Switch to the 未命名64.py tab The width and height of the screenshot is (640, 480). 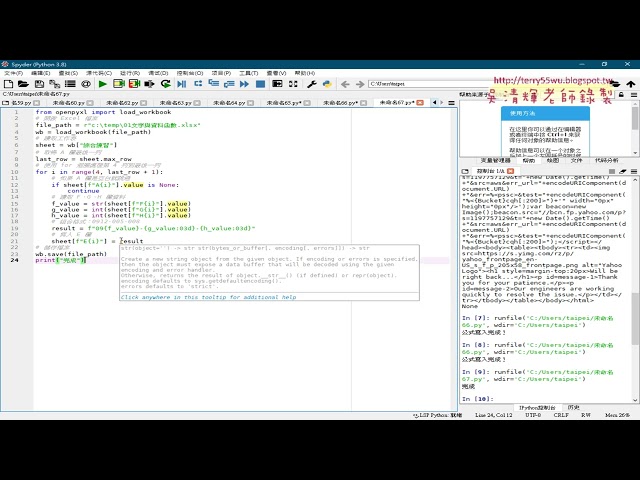[x=229, y=103]
